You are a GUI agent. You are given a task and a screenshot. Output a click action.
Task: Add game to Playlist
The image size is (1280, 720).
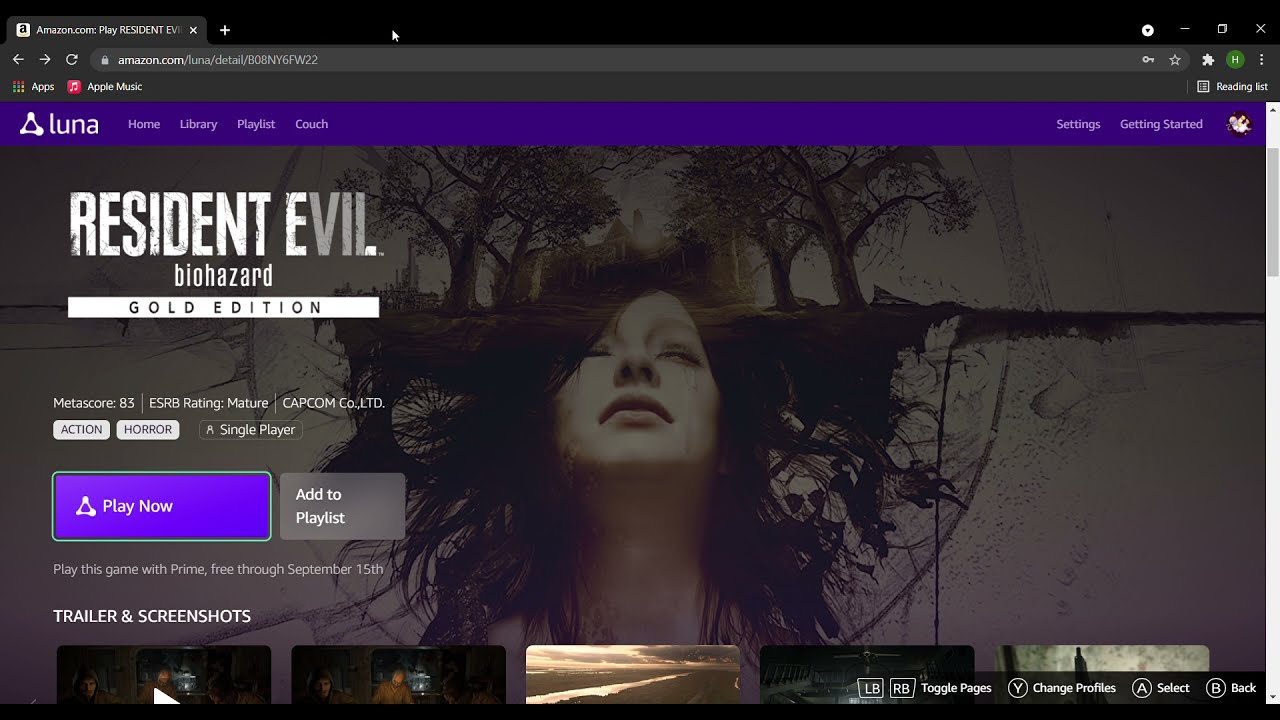[x=342, y=506]
